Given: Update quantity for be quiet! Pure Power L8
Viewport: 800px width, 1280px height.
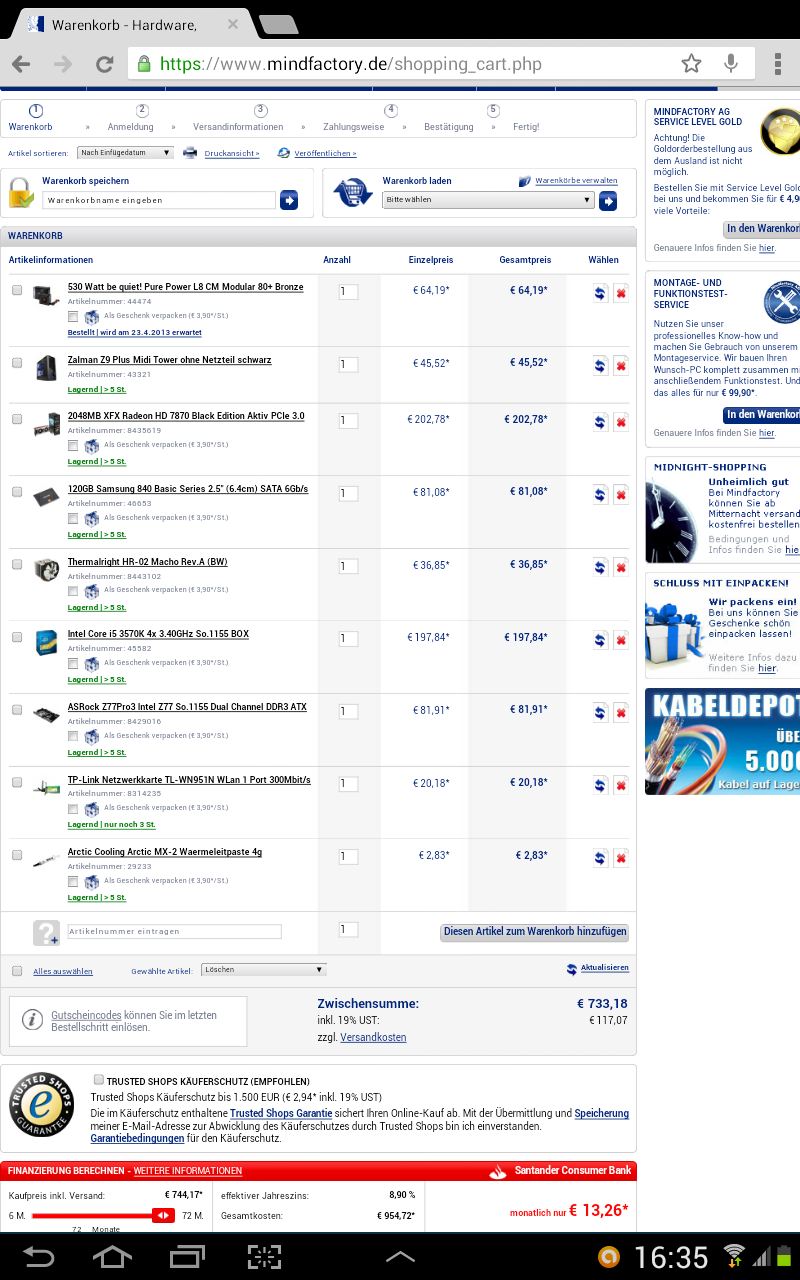Looking at the screenshot, I should click(x=600, y=294).
